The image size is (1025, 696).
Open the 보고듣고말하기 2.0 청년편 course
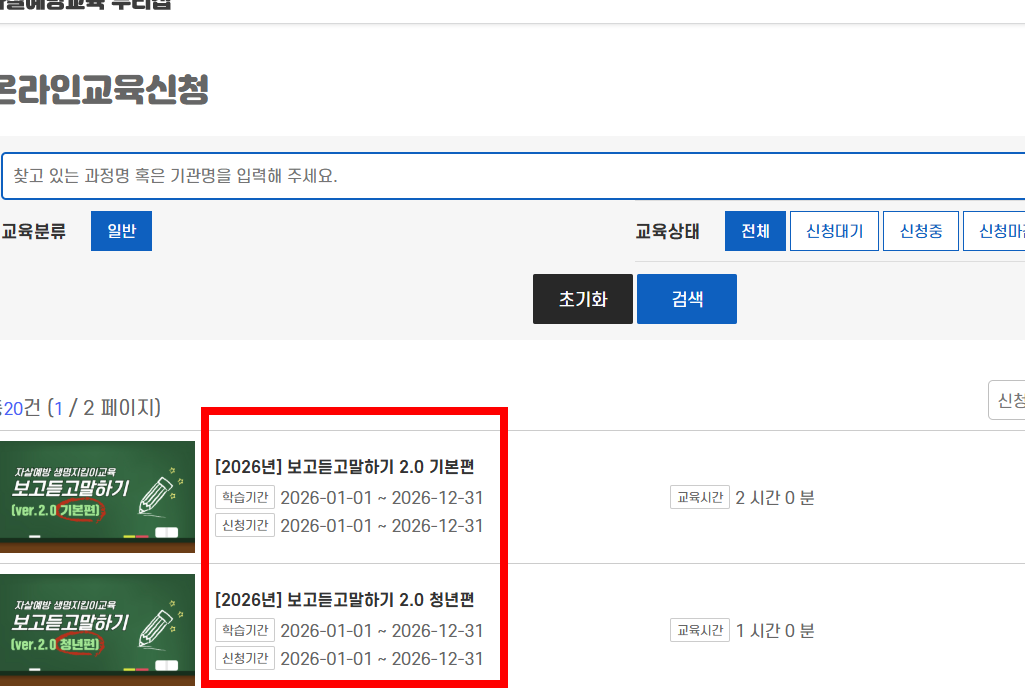coord(346,600)
